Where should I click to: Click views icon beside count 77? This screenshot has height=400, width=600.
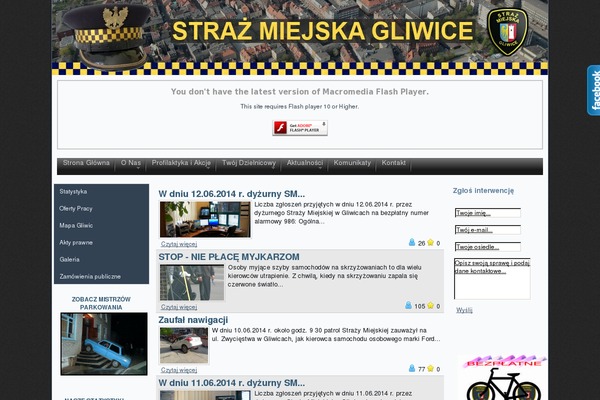coord(412,368)
